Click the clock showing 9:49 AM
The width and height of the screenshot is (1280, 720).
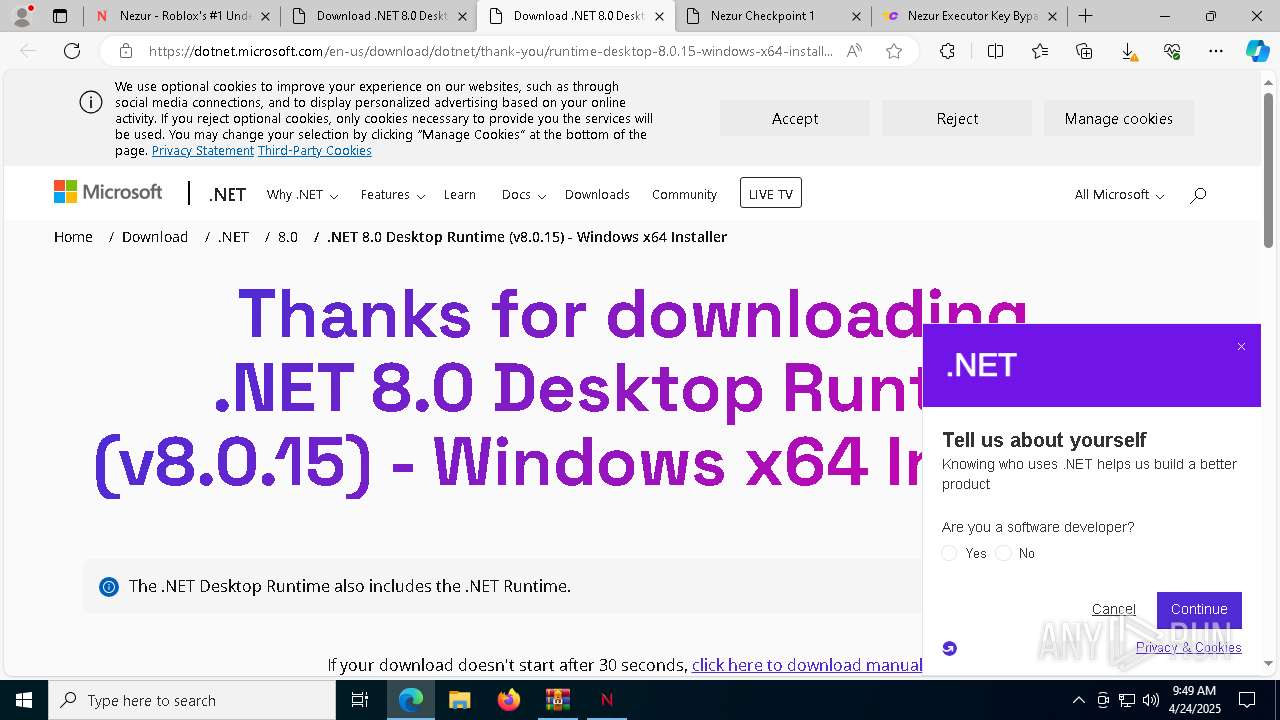[x=1193, y=691]
